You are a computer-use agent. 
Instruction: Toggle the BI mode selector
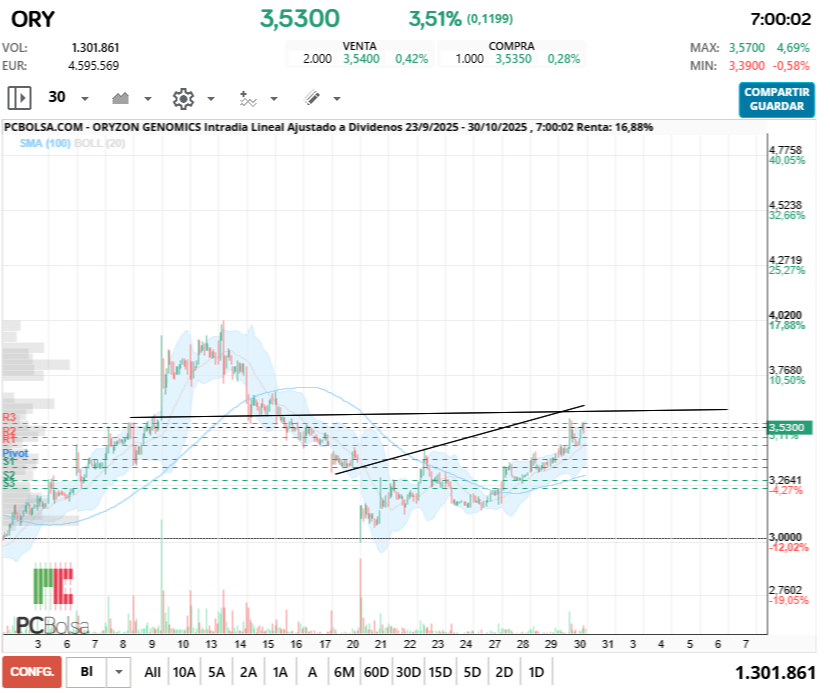point(87,672)
